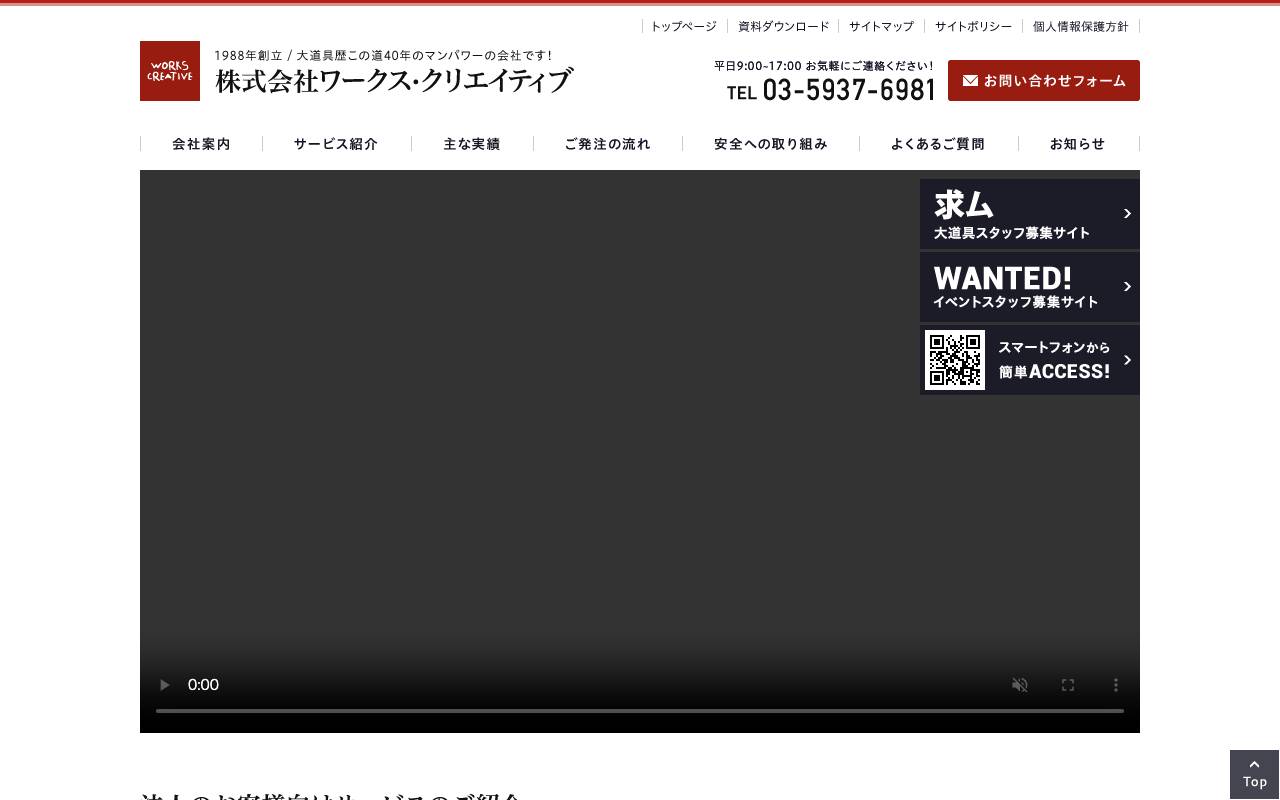Enter fullscreen video mode
The height and width of the screenshot is (800, 1280).
tap(1068, 685)
